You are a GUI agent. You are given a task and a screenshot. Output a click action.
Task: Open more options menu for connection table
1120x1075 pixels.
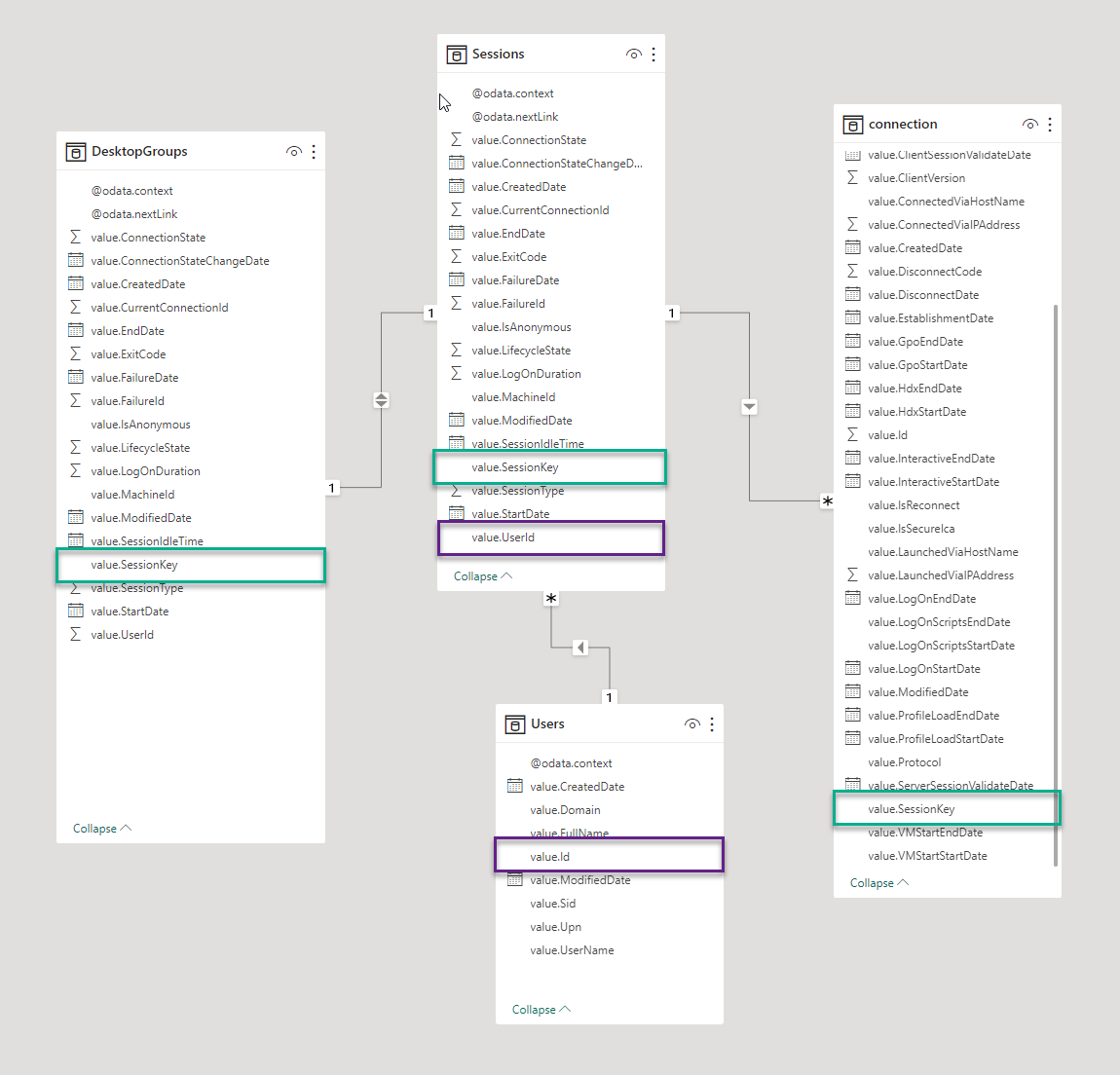coord(1050,125)
